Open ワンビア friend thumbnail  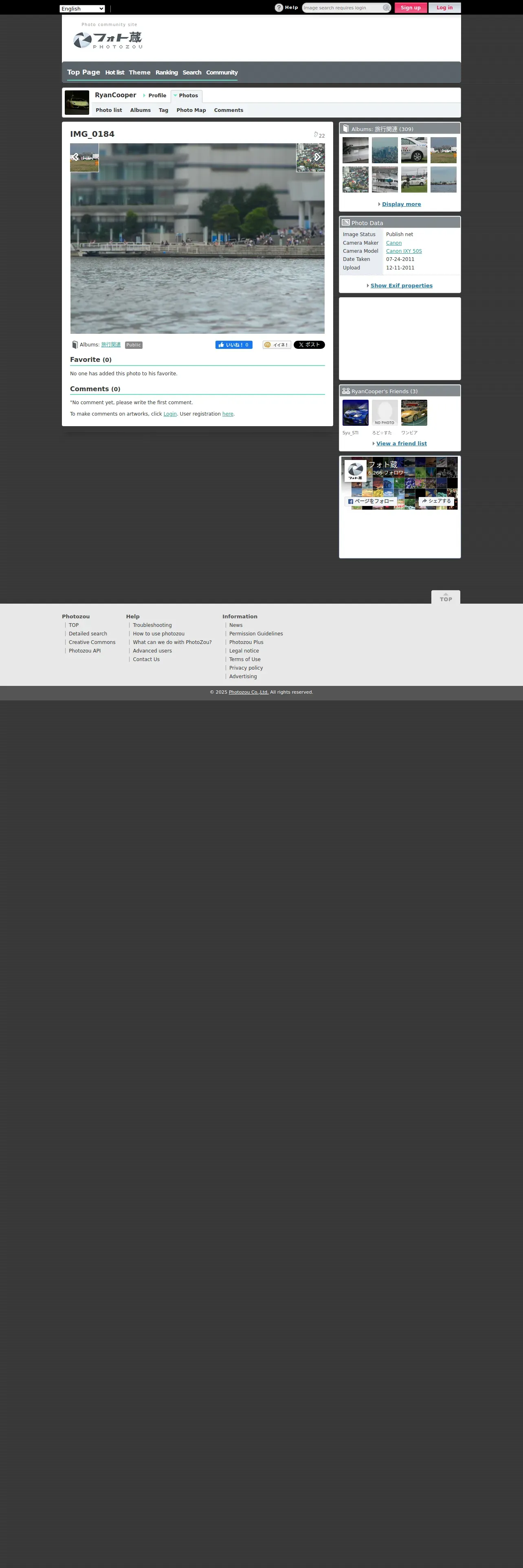pos(414,413)
